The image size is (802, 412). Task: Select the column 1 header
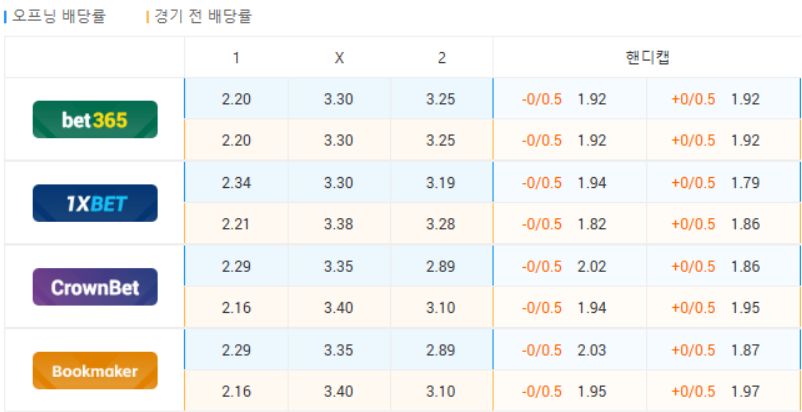point(236,58)
